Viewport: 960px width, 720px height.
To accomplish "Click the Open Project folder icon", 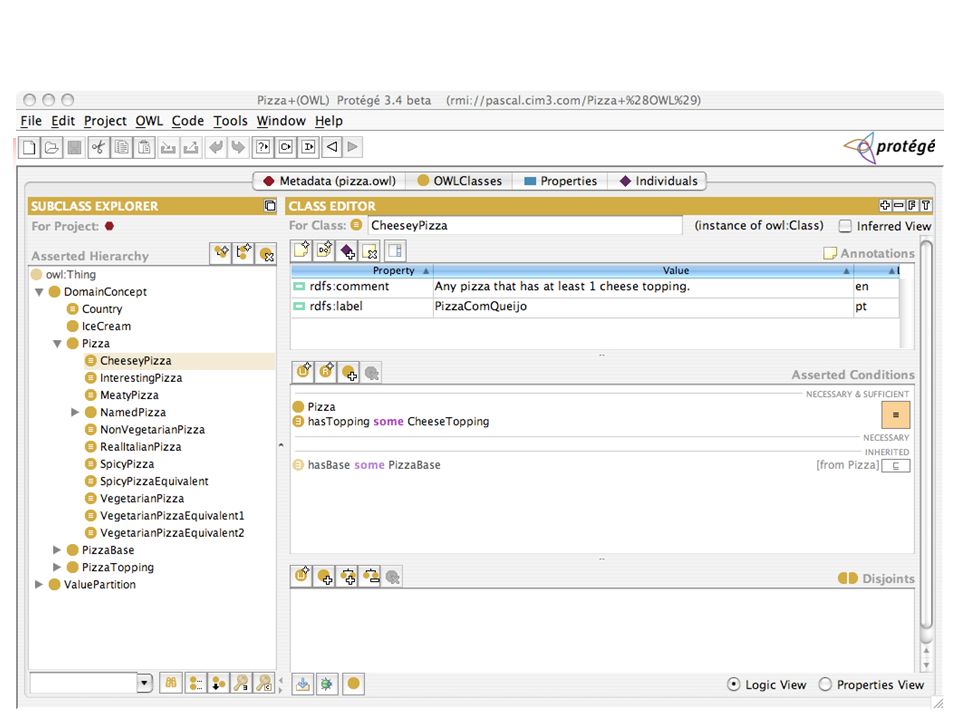I will point(52,147).
